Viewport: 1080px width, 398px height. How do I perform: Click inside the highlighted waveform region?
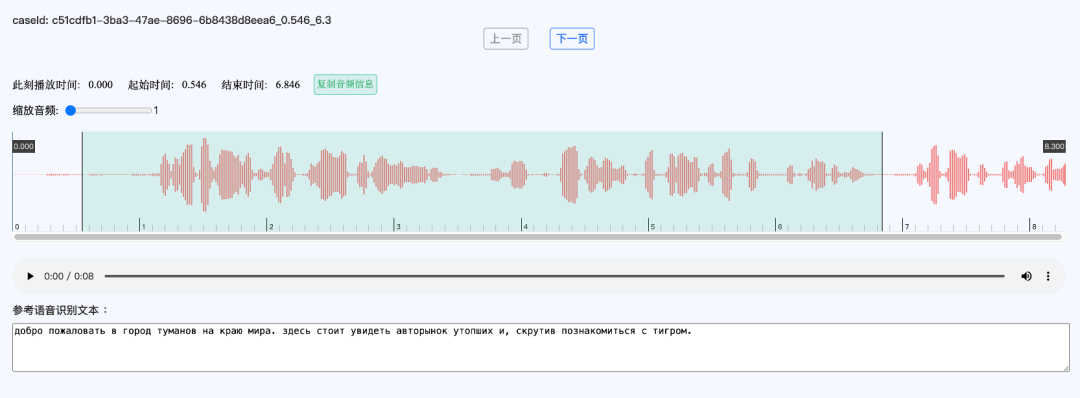point(482,175)
